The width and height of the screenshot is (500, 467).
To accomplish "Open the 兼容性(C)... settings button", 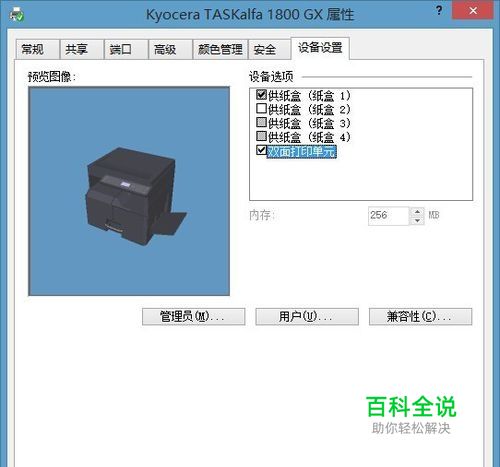I will point(420,316).
